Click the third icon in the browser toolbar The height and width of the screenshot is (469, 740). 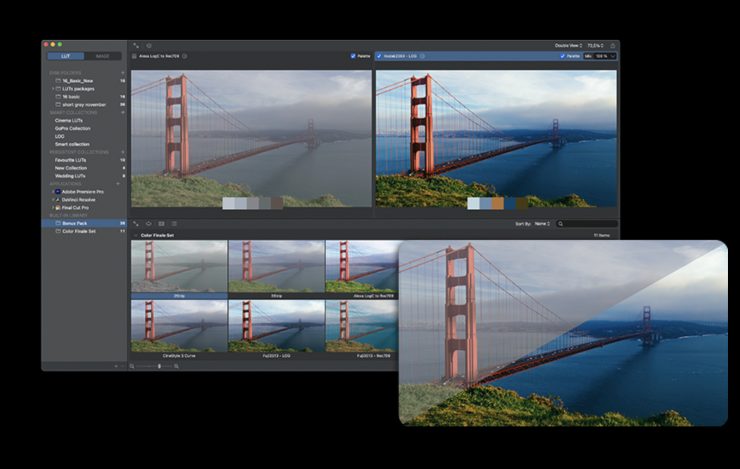pos(160,223)
